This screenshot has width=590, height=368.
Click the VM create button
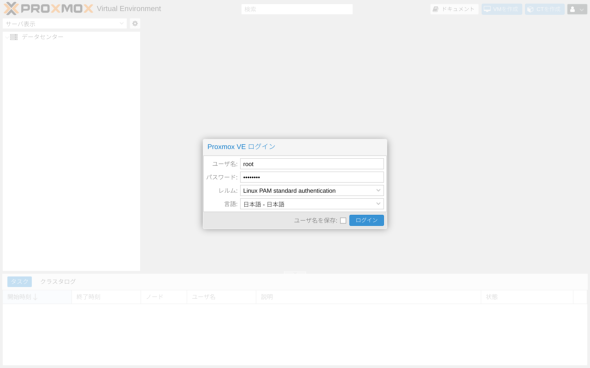pos(502,9)
